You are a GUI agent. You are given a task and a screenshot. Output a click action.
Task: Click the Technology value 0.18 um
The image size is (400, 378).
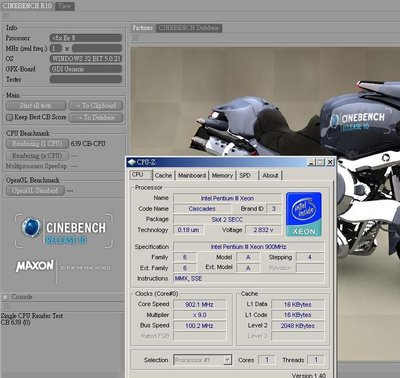189,230
